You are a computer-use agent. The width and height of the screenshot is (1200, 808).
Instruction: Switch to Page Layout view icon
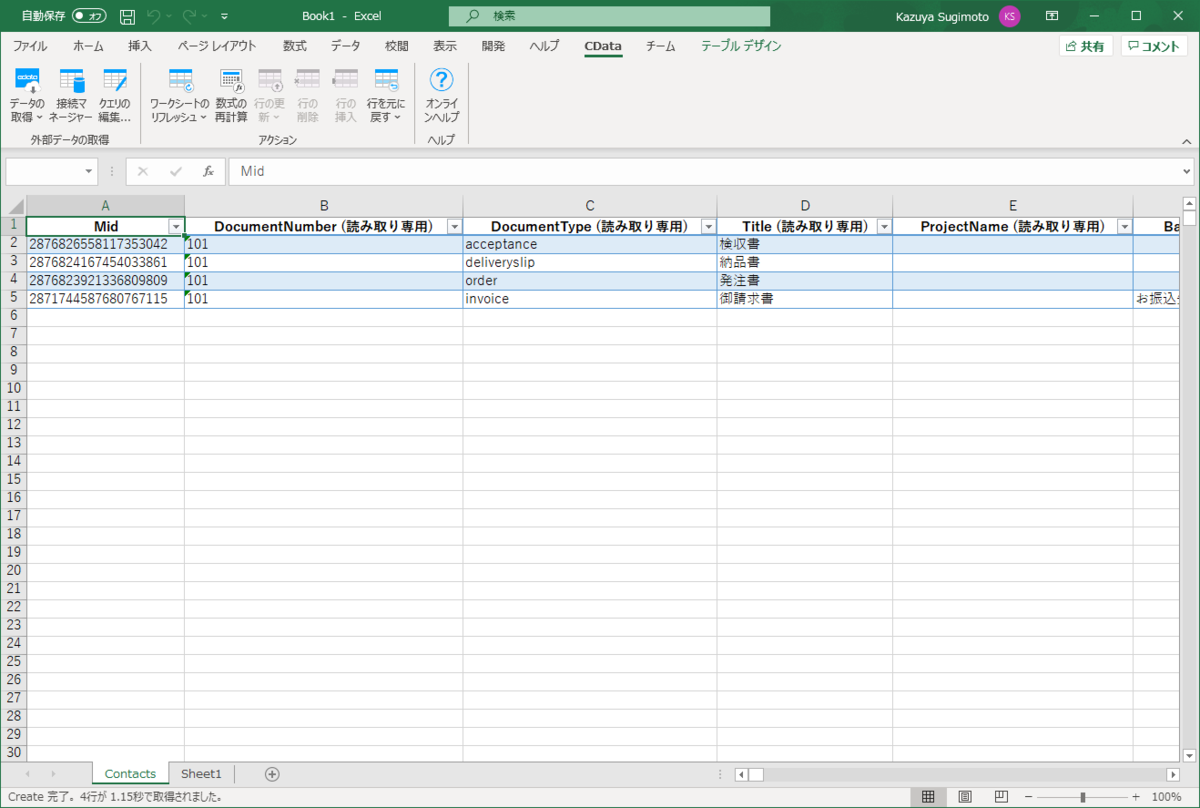coord(965,797)
